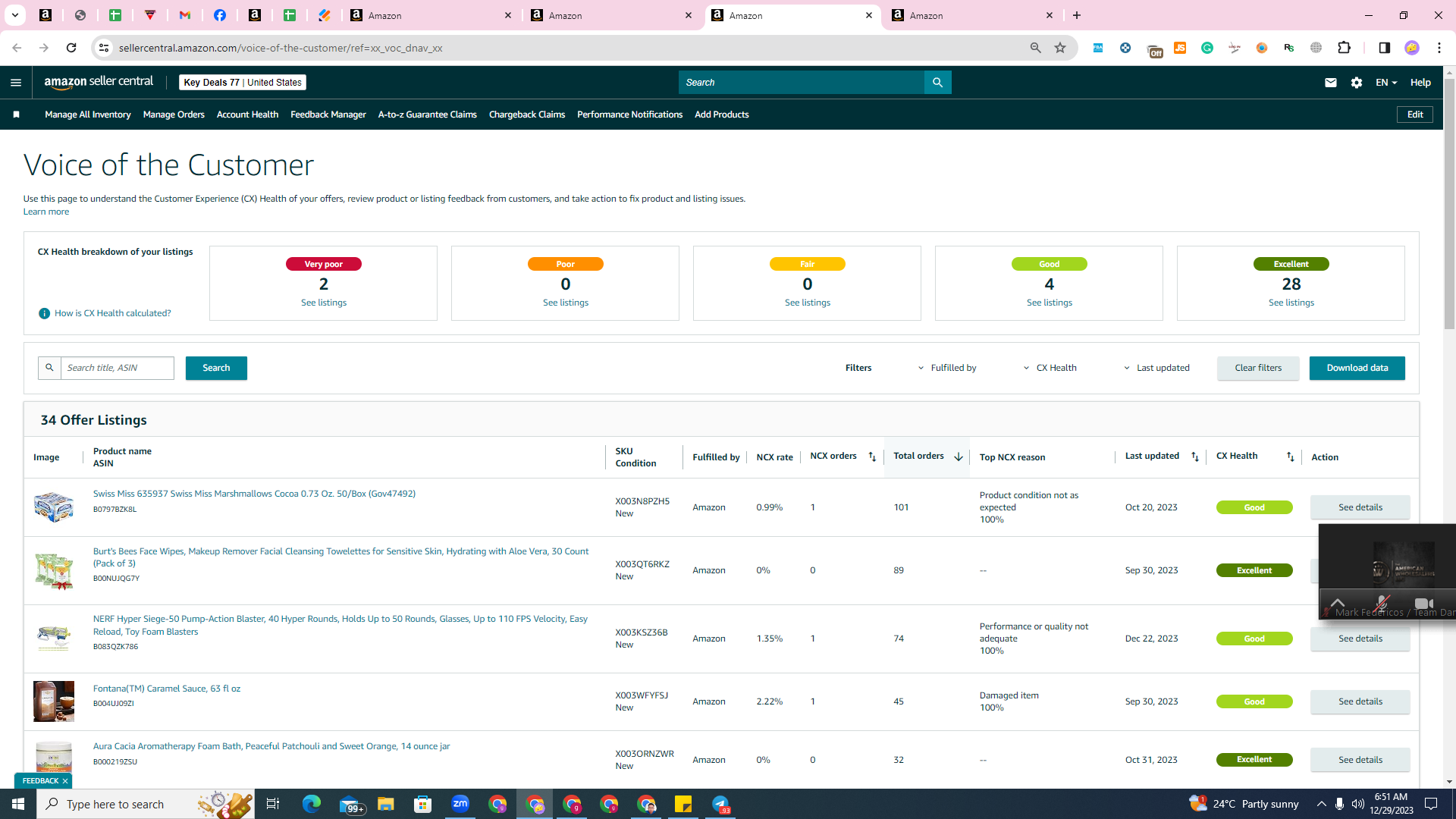The height and width of the screenshot is (819, 1456).
Task: Open the Key Deals 77 United States marketplace switcher
Action: point(243,83)
